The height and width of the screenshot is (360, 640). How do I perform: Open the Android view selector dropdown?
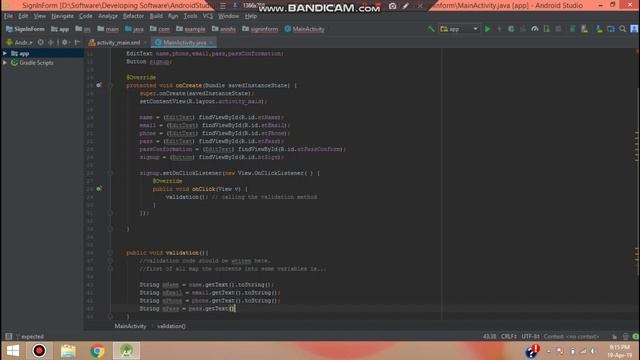[19, 42]
